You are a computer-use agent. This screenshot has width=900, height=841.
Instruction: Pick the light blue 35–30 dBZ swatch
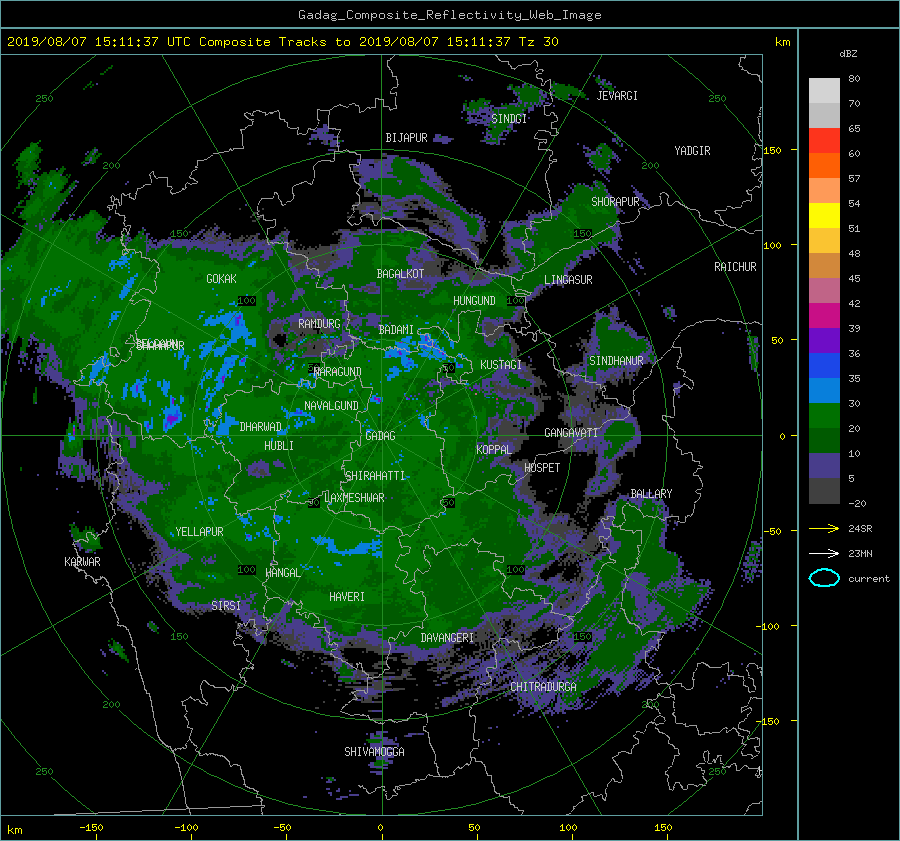(824, 391)
